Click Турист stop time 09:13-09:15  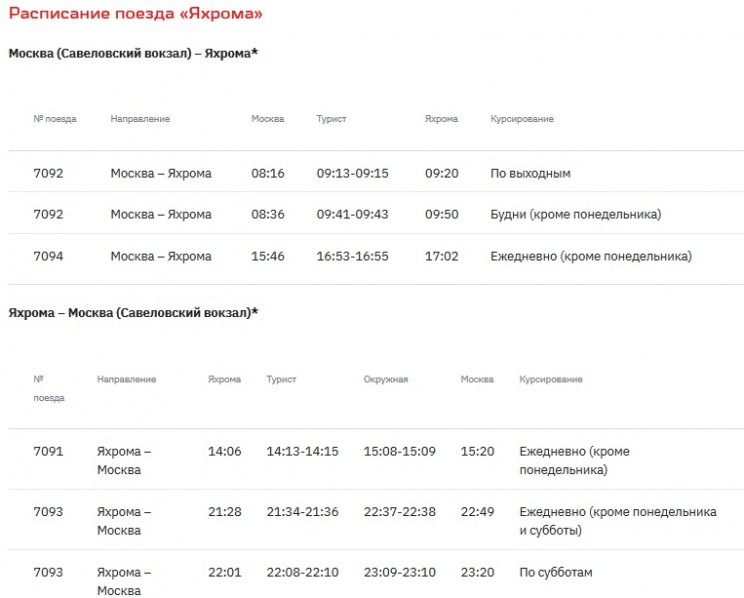353,173
